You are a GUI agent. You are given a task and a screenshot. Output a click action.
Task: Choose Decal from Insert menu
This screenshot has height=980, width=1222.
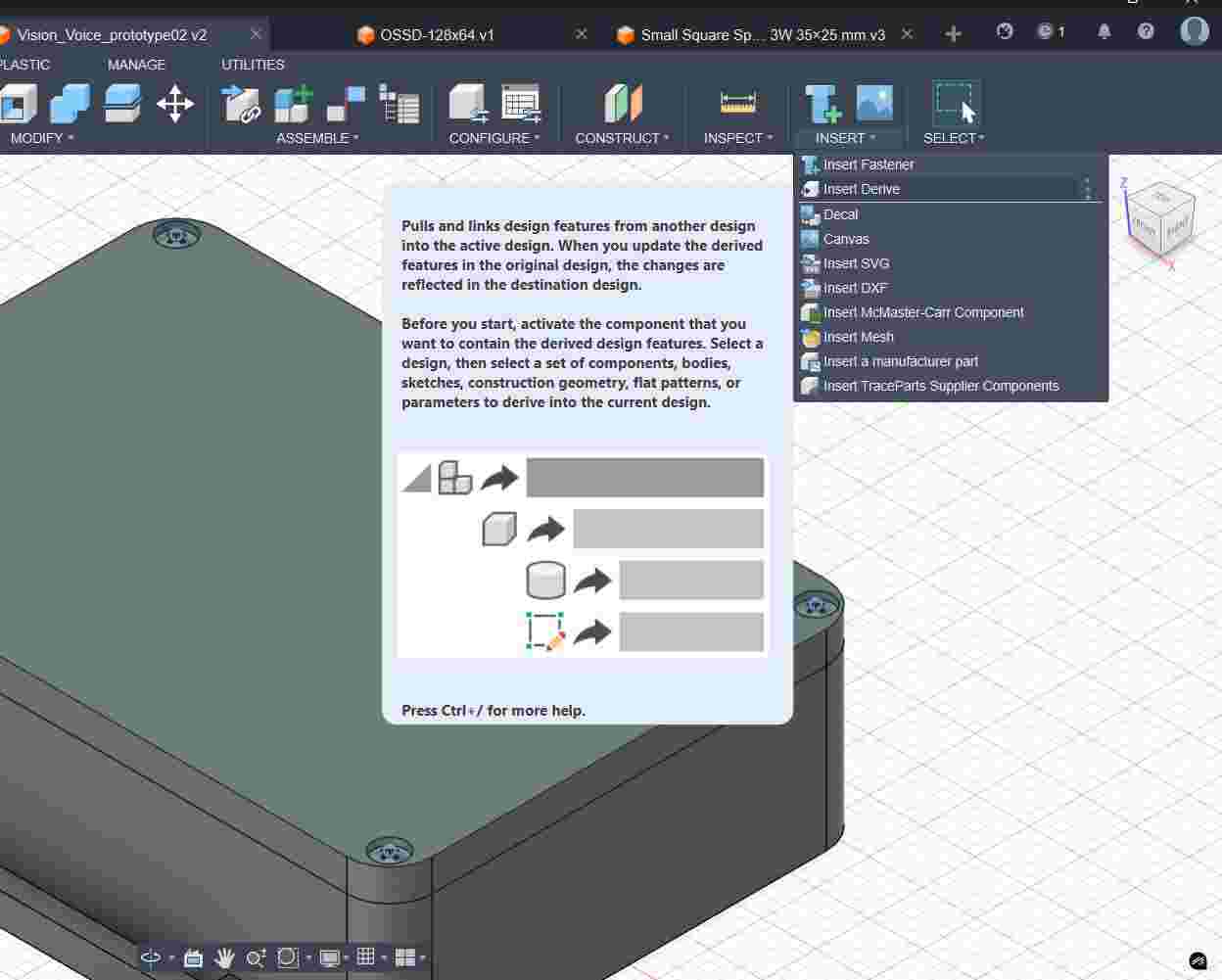pos(950,214)
